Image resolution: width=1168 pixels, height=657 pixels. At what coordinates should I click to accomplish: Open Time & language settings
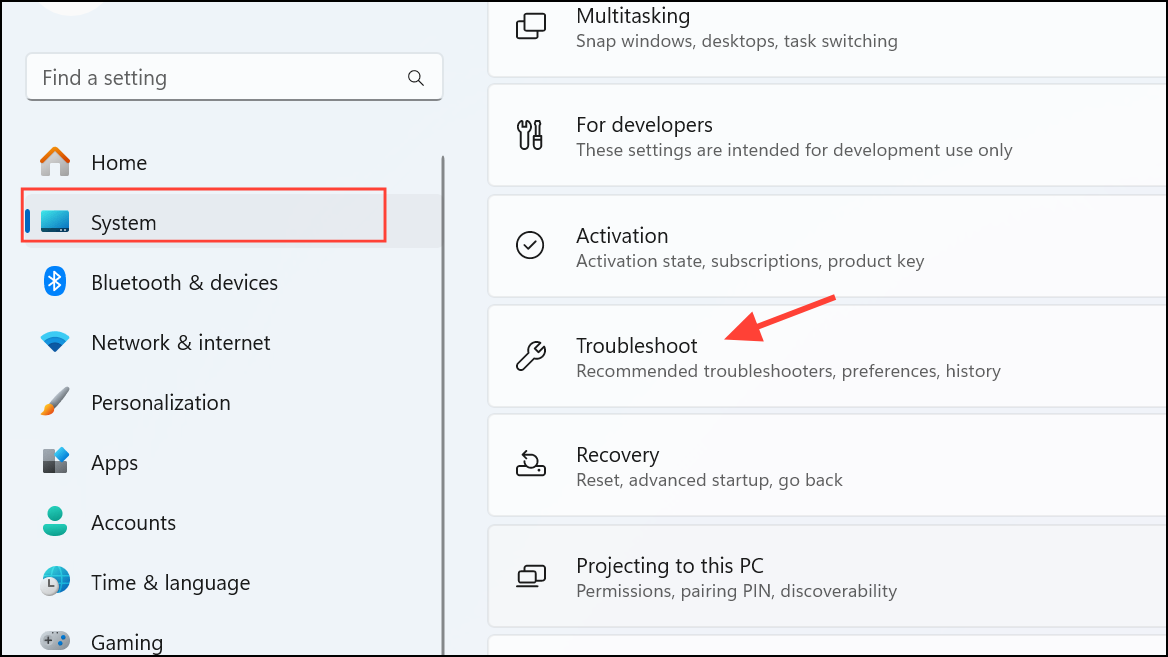pos(232,583)
